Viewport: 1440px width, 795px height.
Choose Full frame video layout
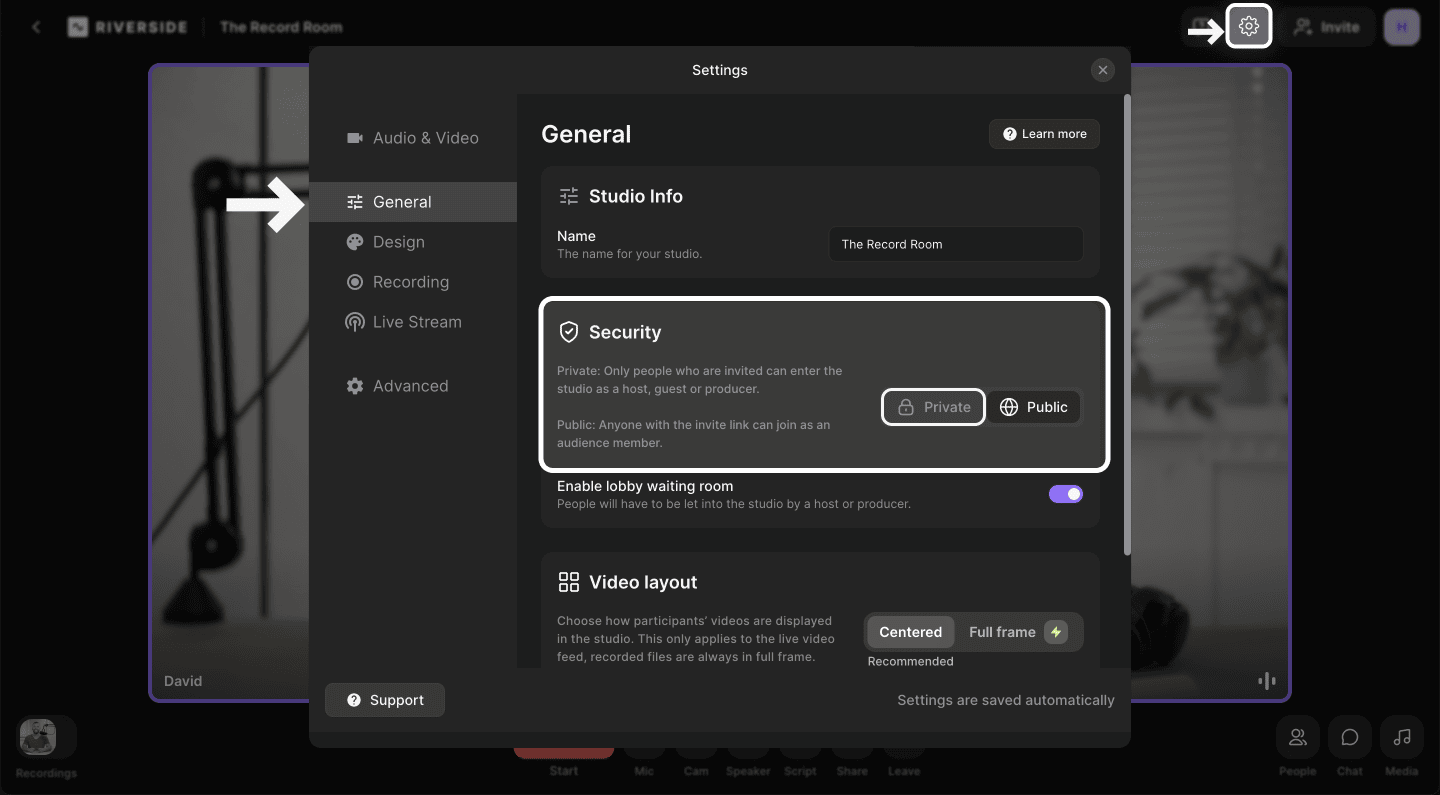click(1017, 632)
